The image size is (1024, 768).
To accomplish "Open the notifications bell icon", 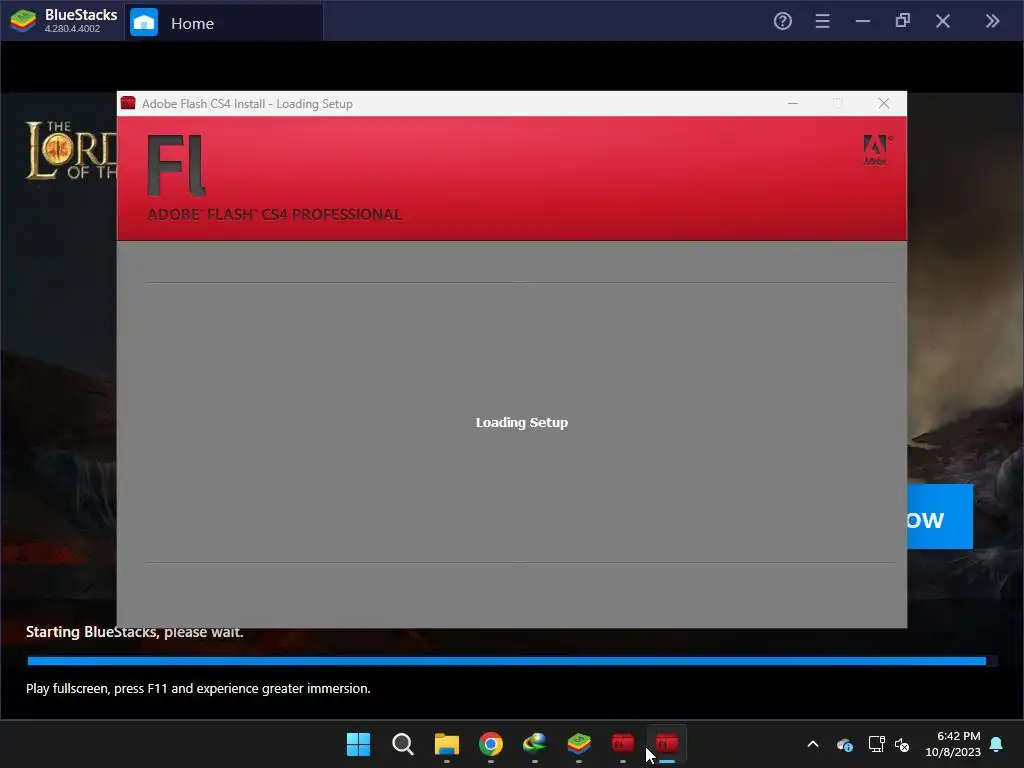I will (996, 744).
